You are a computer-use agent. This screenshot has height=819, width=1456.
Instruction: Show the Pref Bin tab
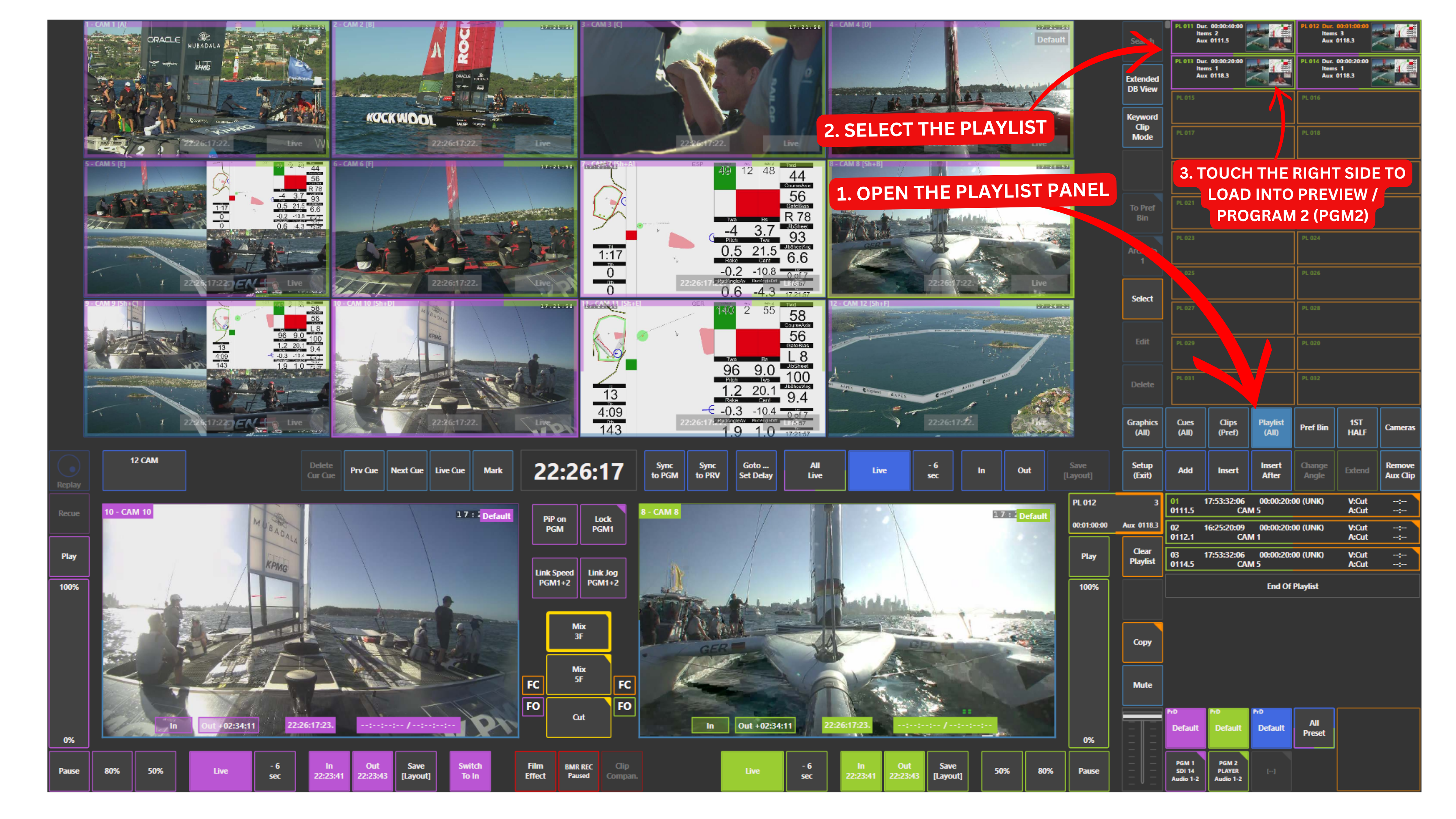point(1314,427)
